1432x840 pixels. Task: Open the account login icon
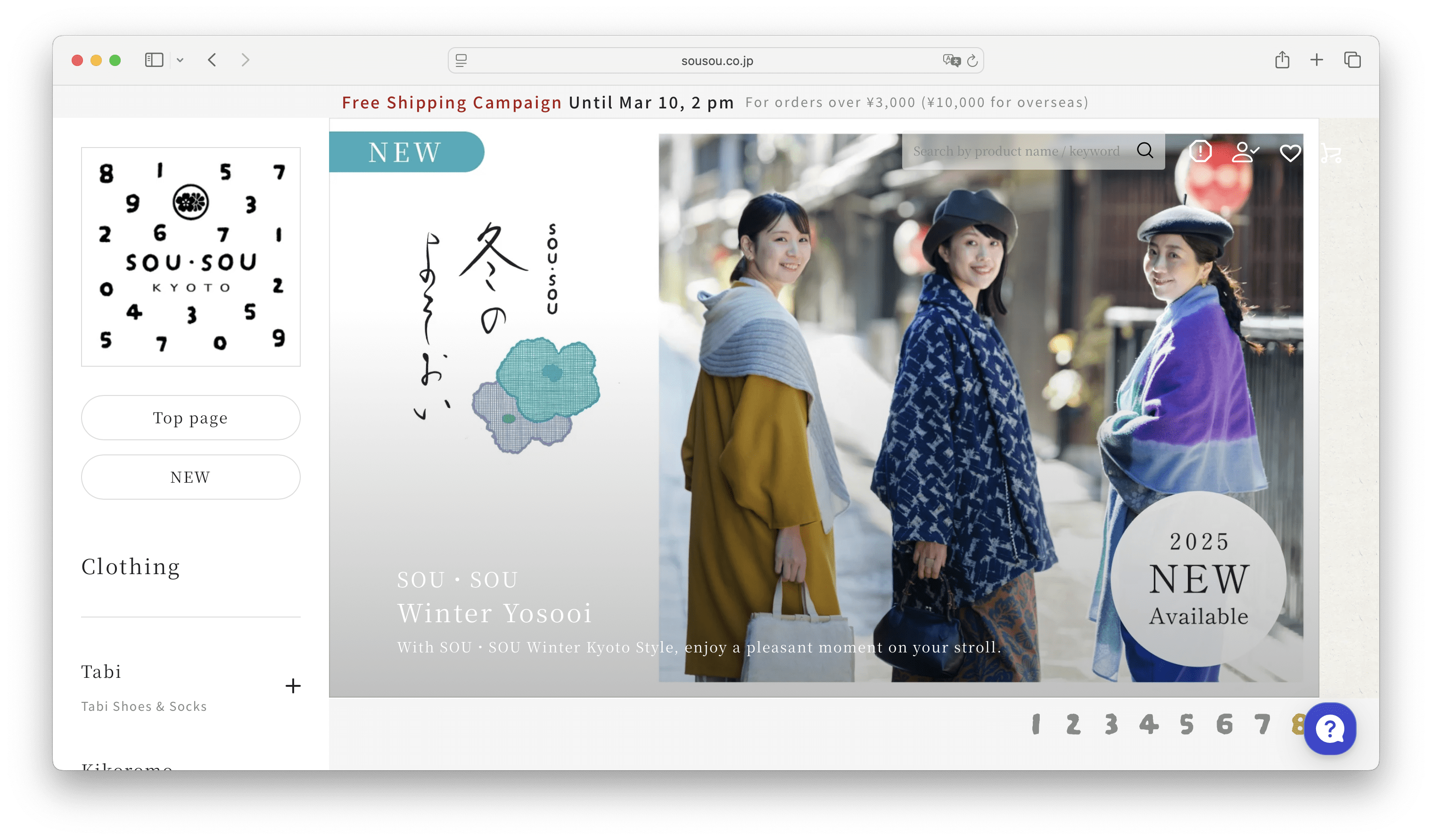click(1244, 152)
